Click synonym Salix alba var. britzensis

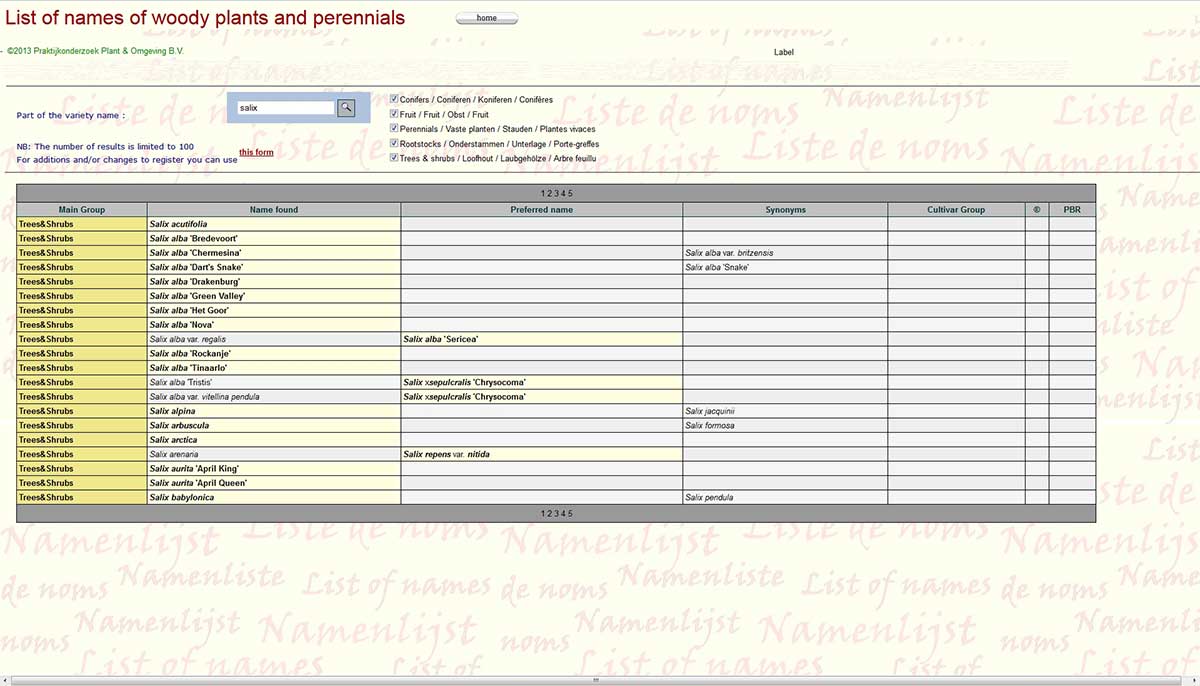click(x=729, y=253)
